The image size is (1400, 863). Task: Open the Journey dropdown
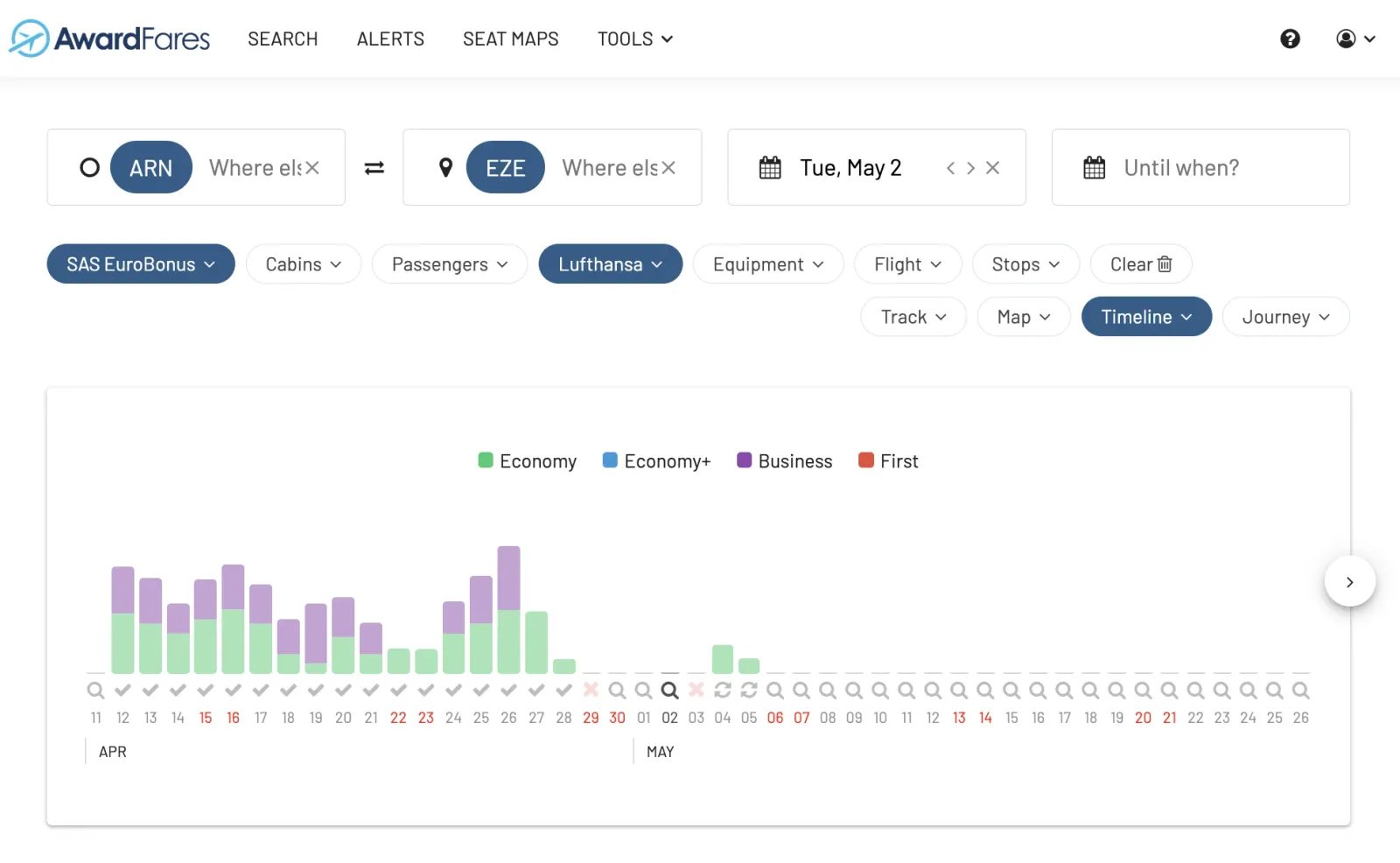1285,316
